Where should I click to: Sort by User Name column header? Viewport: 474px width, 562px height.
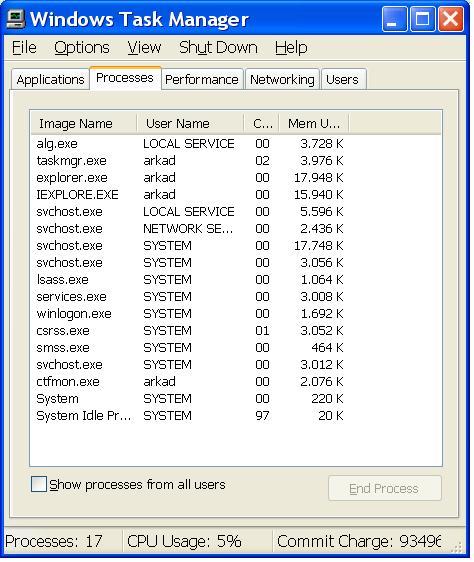tap(190, 123)
